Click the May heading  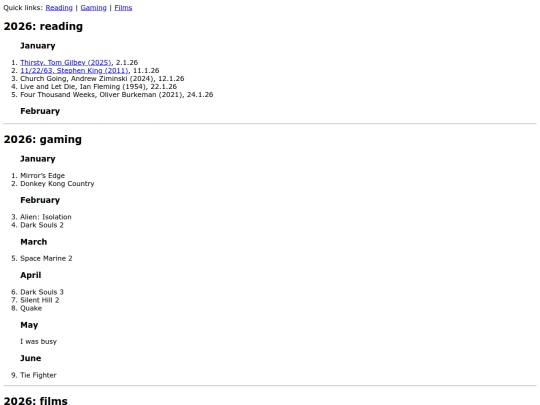coord(29,325)
